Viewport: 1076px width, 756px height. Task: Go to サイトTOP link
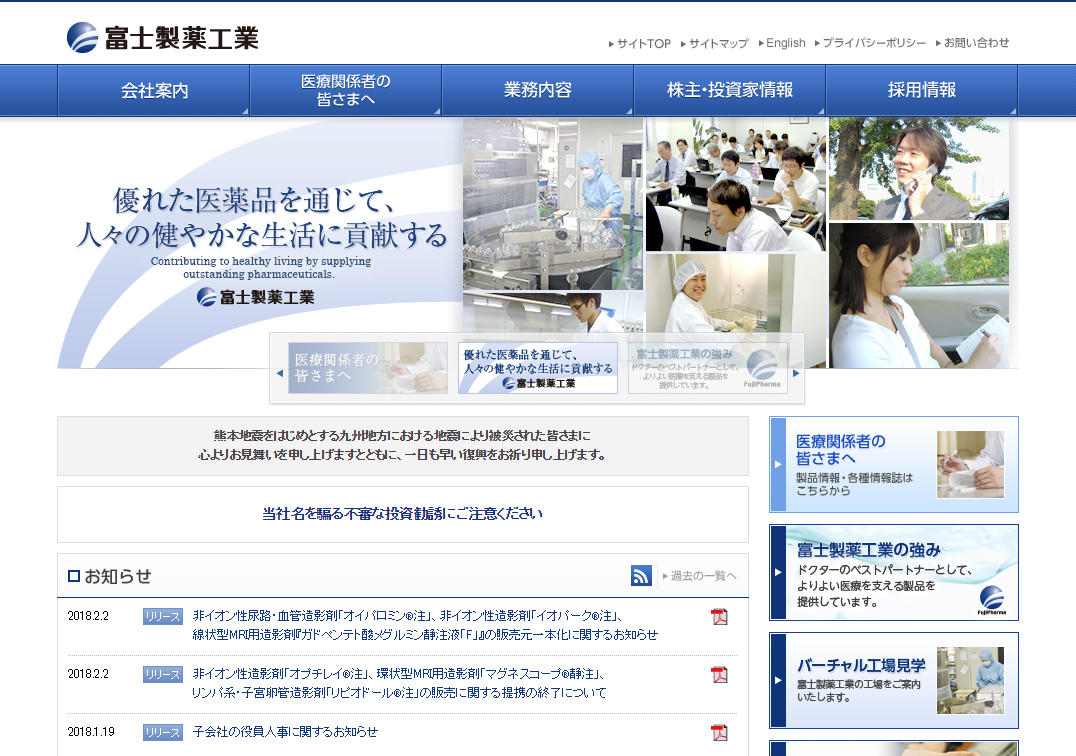[x=640, y=43]
